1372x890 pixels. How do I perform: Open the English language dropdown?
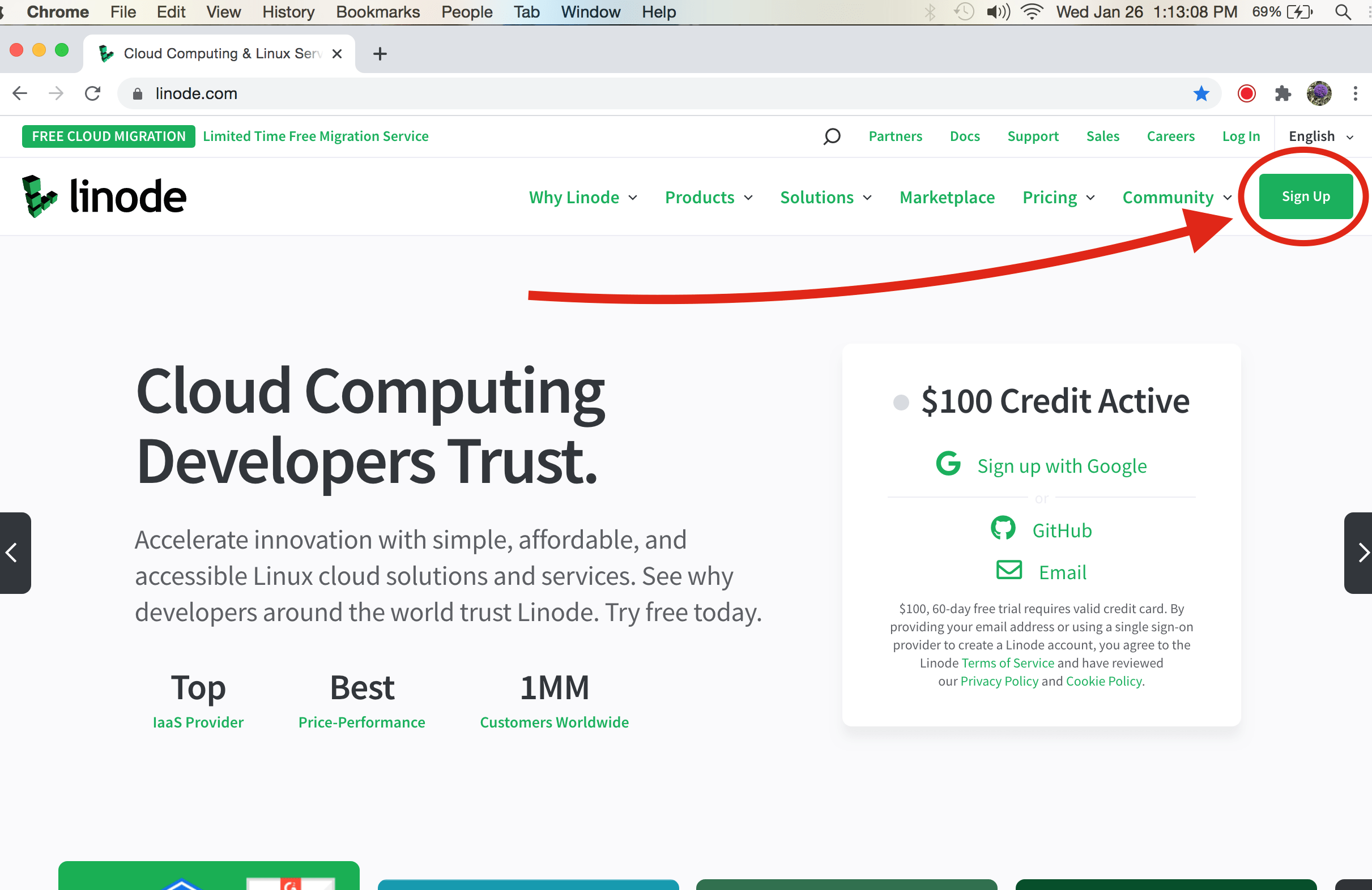click(x=1319, y=136)
